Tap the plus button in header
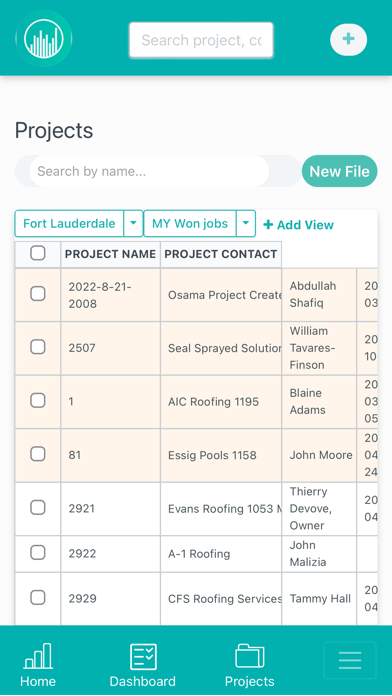Viewport: 392px width, 696px height. [348, 40]
